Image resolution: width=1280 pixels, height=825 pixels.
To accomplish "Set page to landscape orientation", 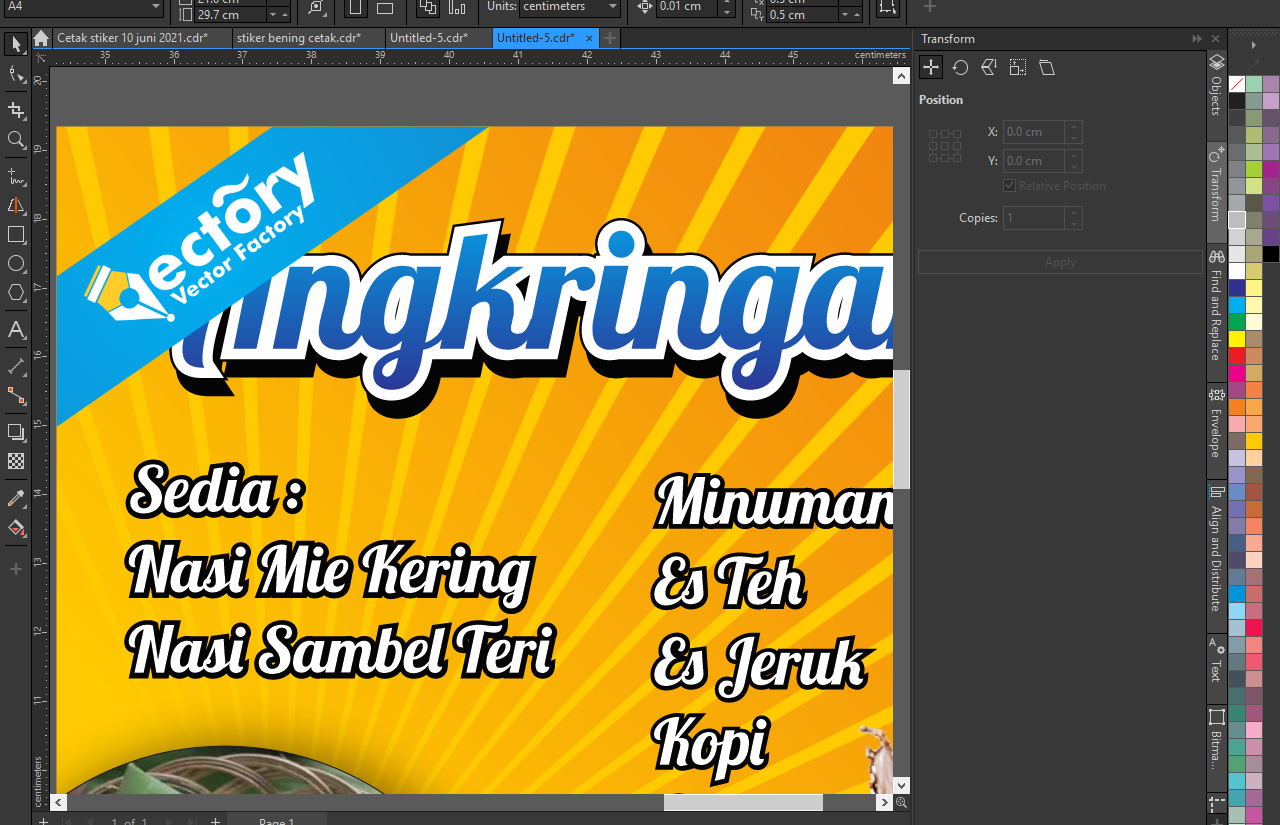I will pos(384,7).
